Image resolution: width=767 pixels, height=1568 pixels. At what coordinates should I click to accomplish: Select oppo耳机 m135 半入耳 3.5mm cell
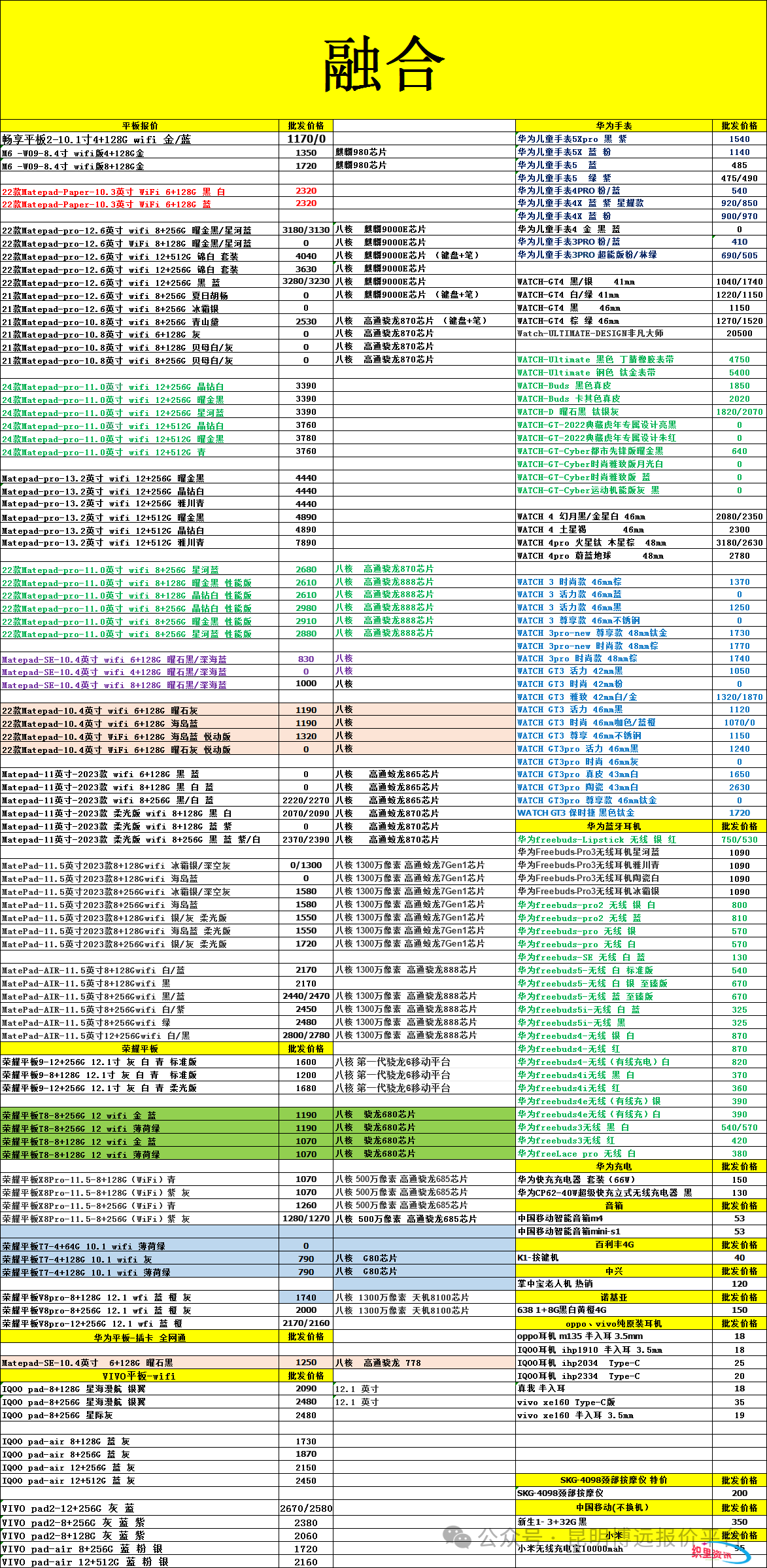(614, 1336)
